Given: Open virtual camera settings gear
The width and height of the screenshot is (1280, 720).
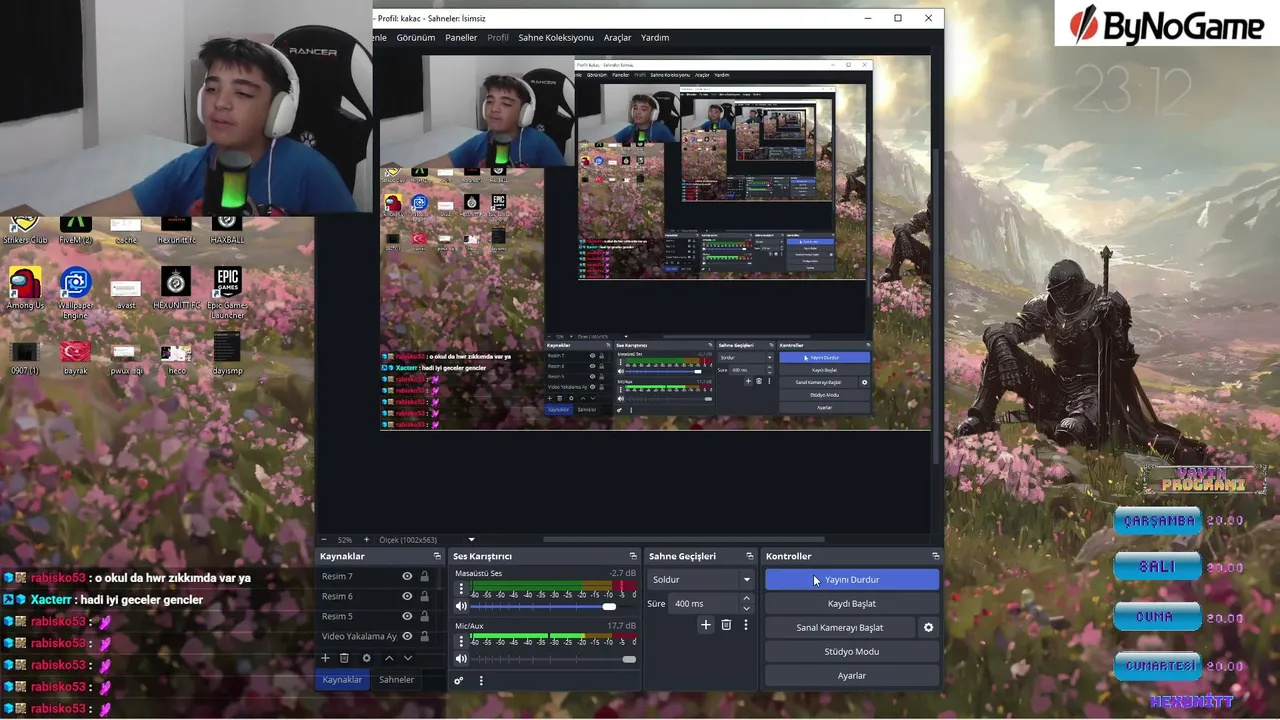Looking at the screenshot, I should (x=928, y=628).
